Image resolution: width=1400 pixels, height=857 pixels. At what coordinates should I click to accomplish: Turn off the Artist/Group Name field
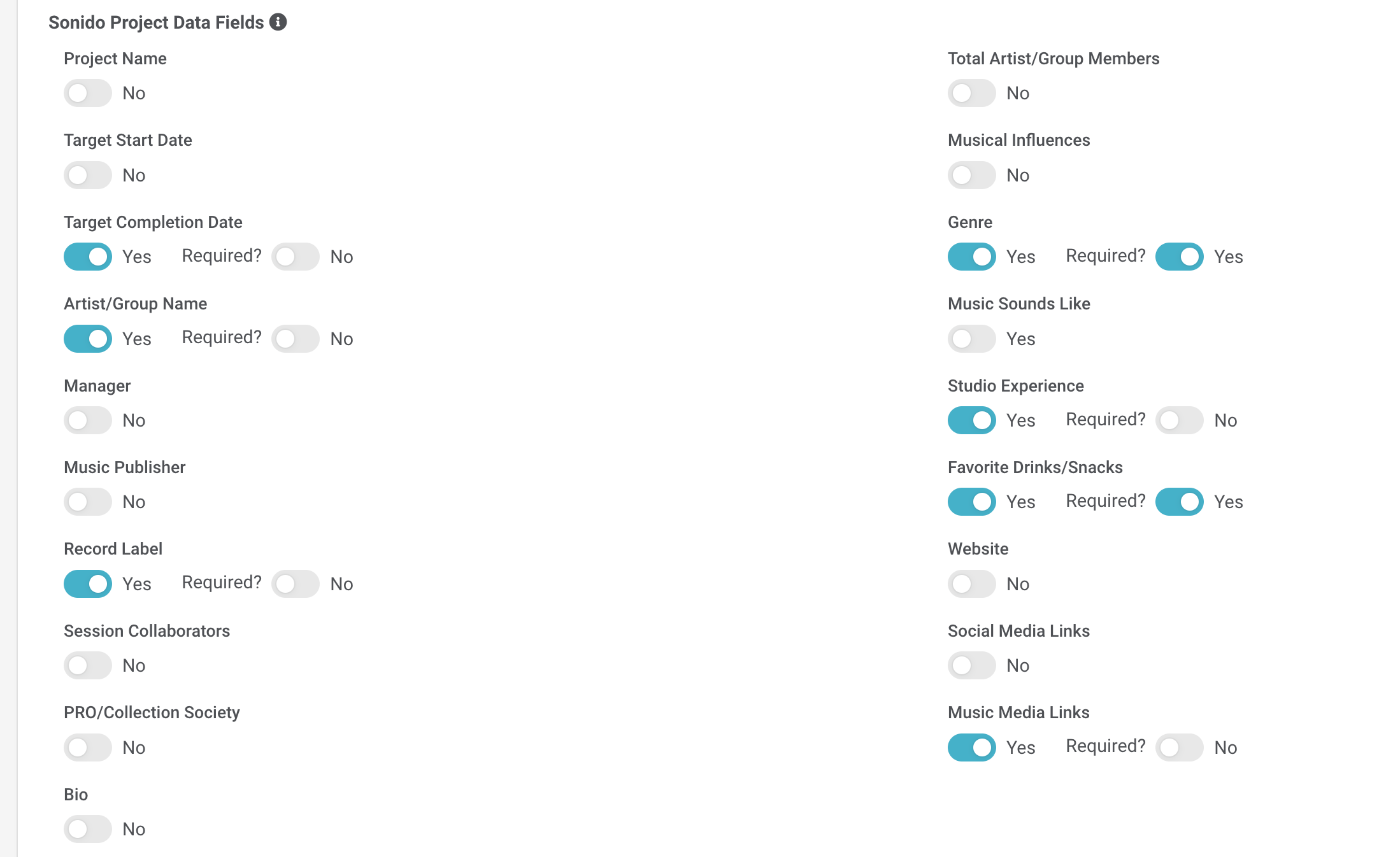click(x=88, y=339)
